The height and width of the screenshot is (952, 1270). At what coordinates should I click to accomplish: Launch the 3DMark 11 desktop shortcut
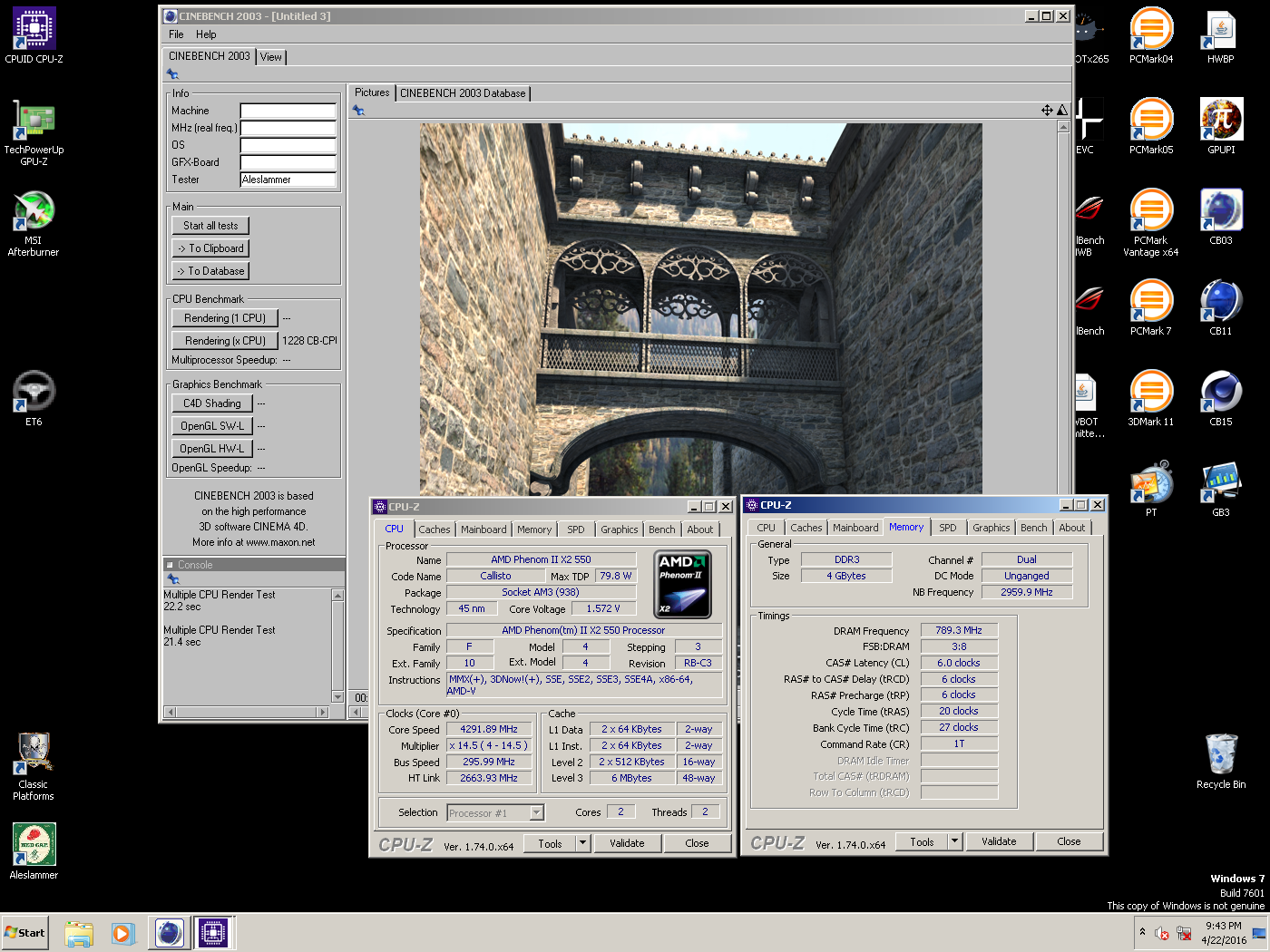click(x=1151, y=398)
